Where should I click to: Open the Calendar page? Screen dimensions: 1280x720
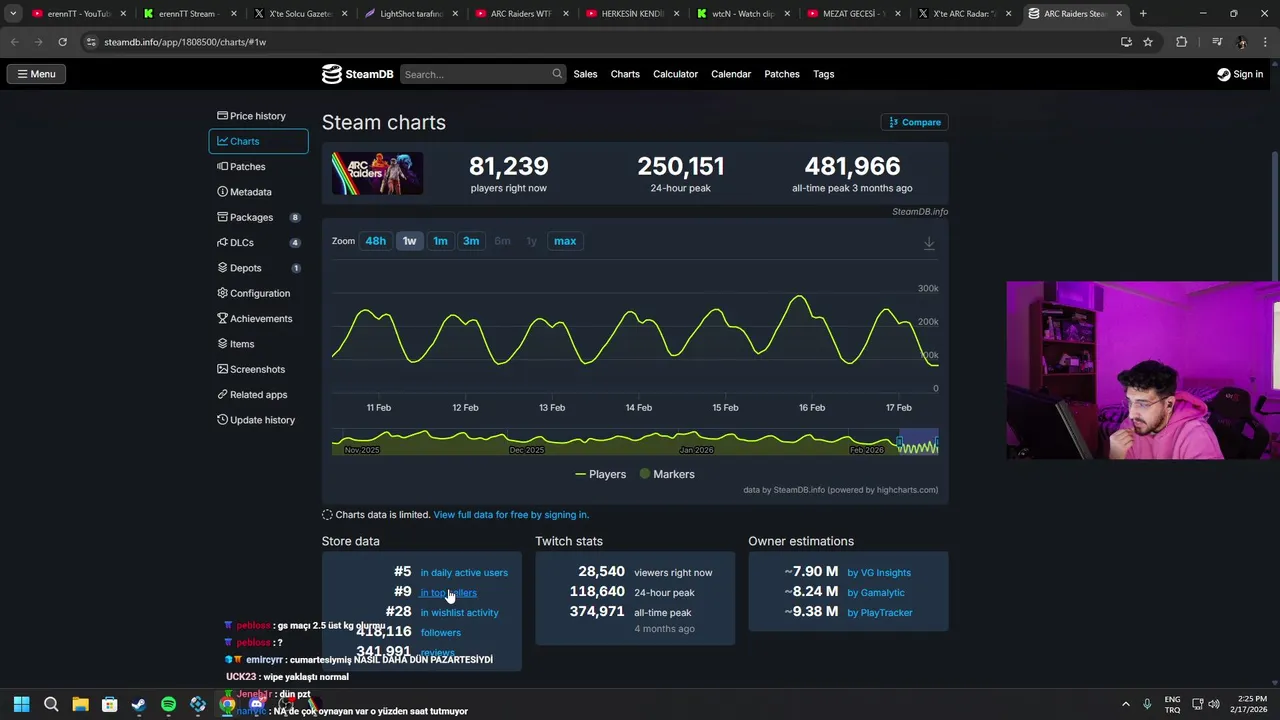click(x=731, y=74)
